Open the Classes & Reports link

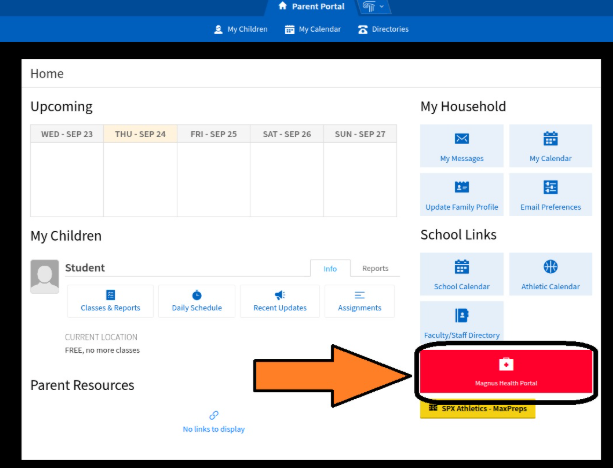(x=110, y=308)
